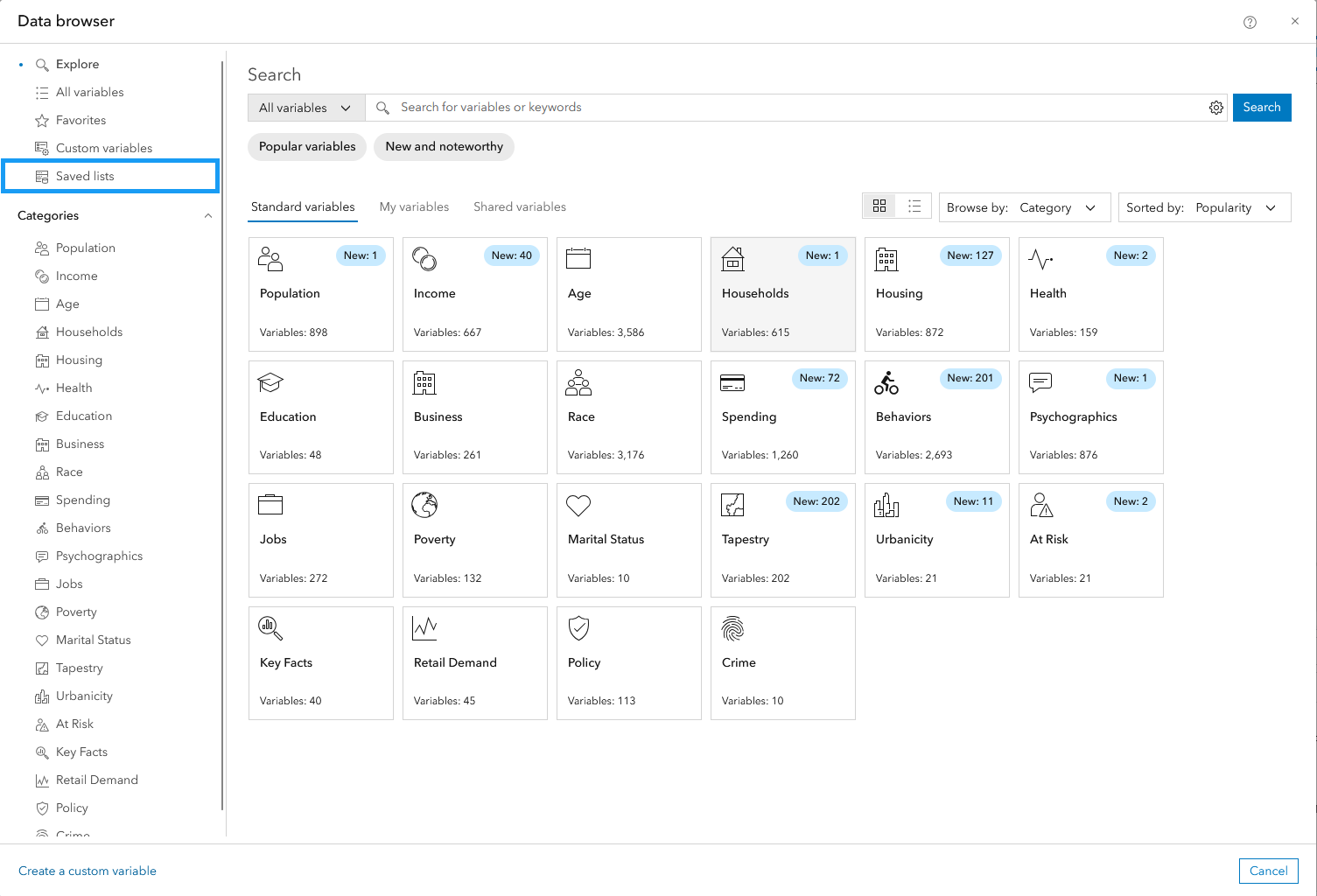Viewport: 1317px width, 896px height.
Task: Switch to the My variables tab
Action: tap(414, 206)
